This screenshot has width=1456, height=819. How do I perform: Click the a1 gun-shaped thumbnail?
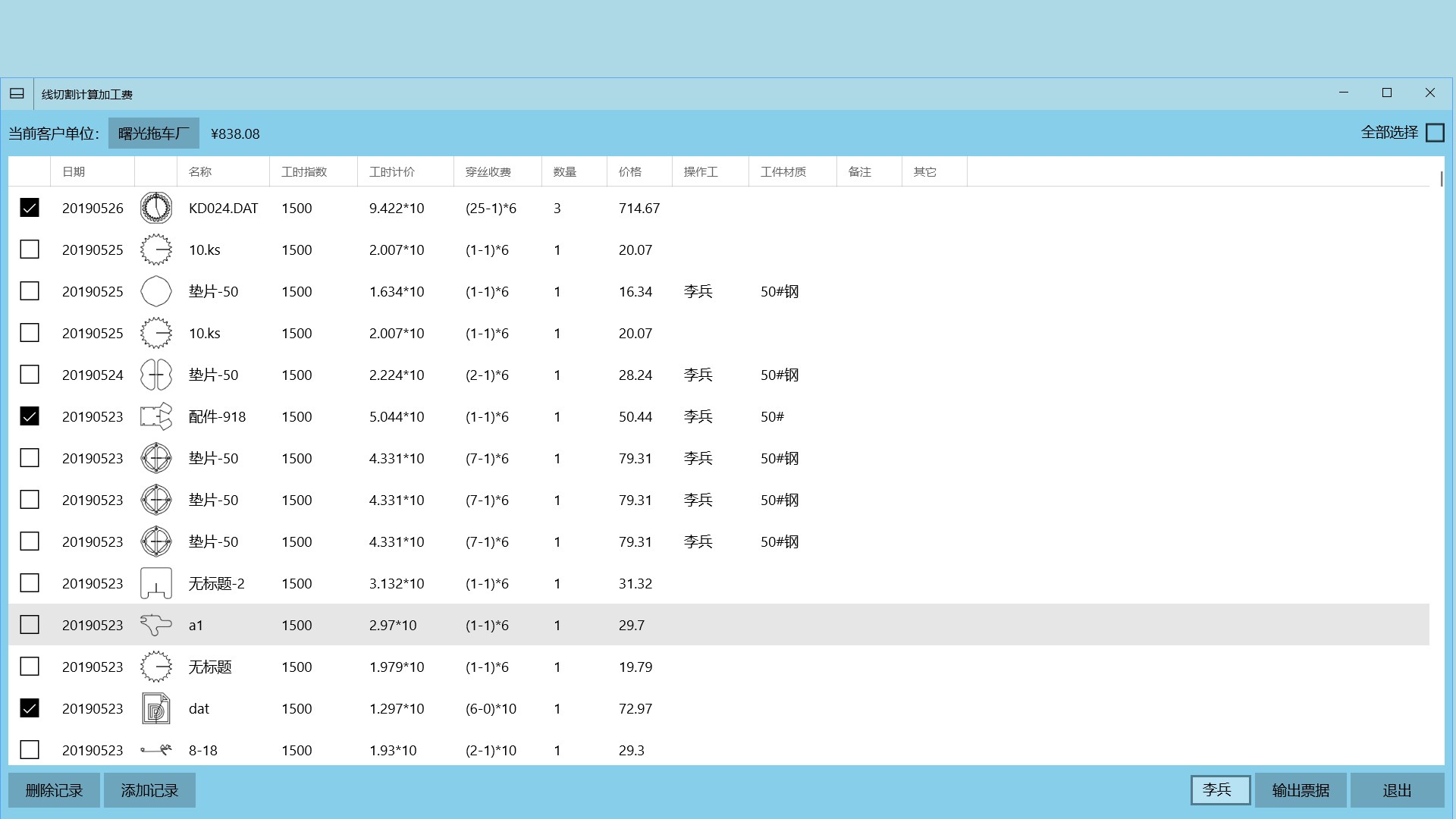coord(155,625)
